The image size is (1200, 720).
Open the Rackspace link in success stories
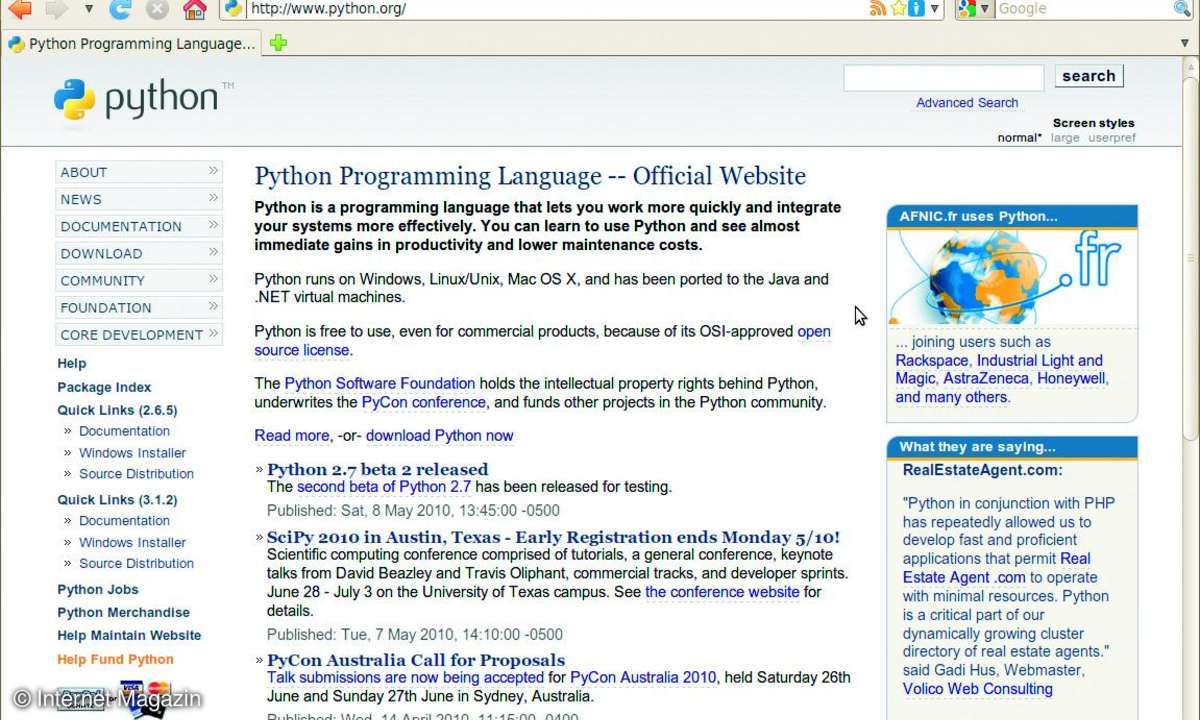(932, 360)
